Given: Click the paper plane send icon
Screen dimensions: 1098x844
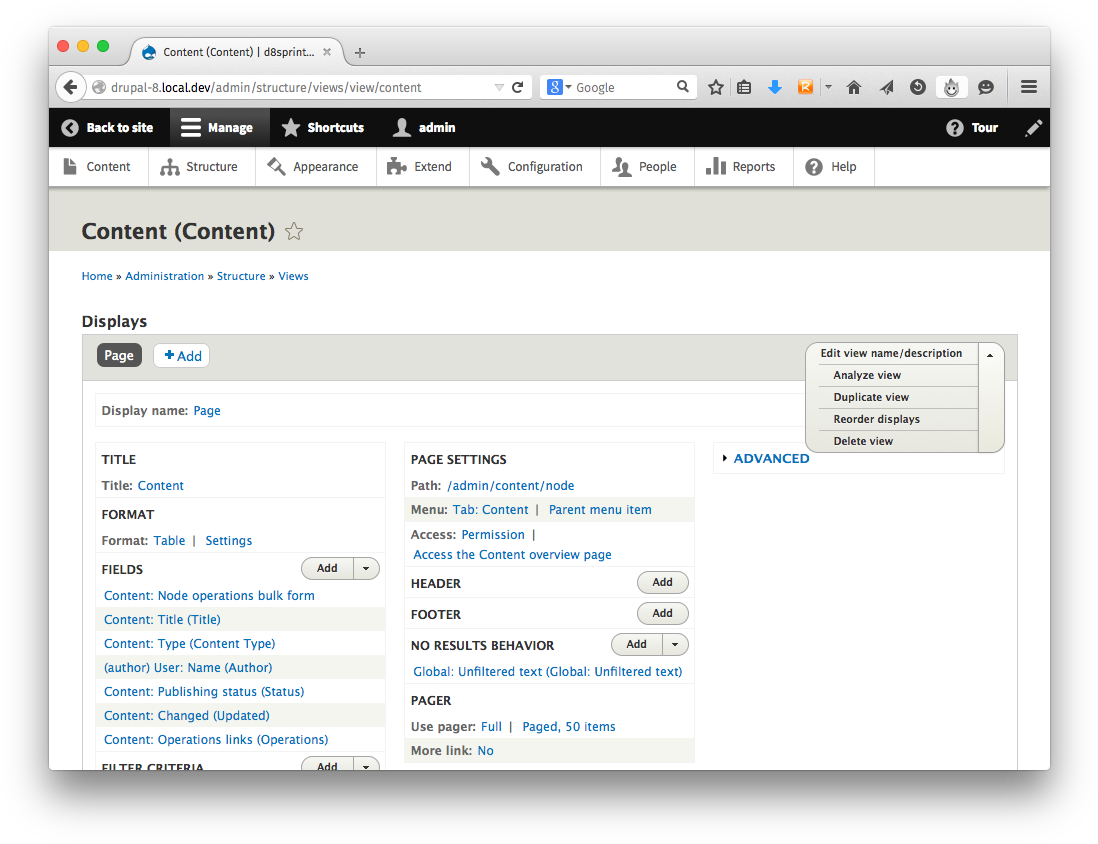Looking at the screenshot, I should click(887, 87).
